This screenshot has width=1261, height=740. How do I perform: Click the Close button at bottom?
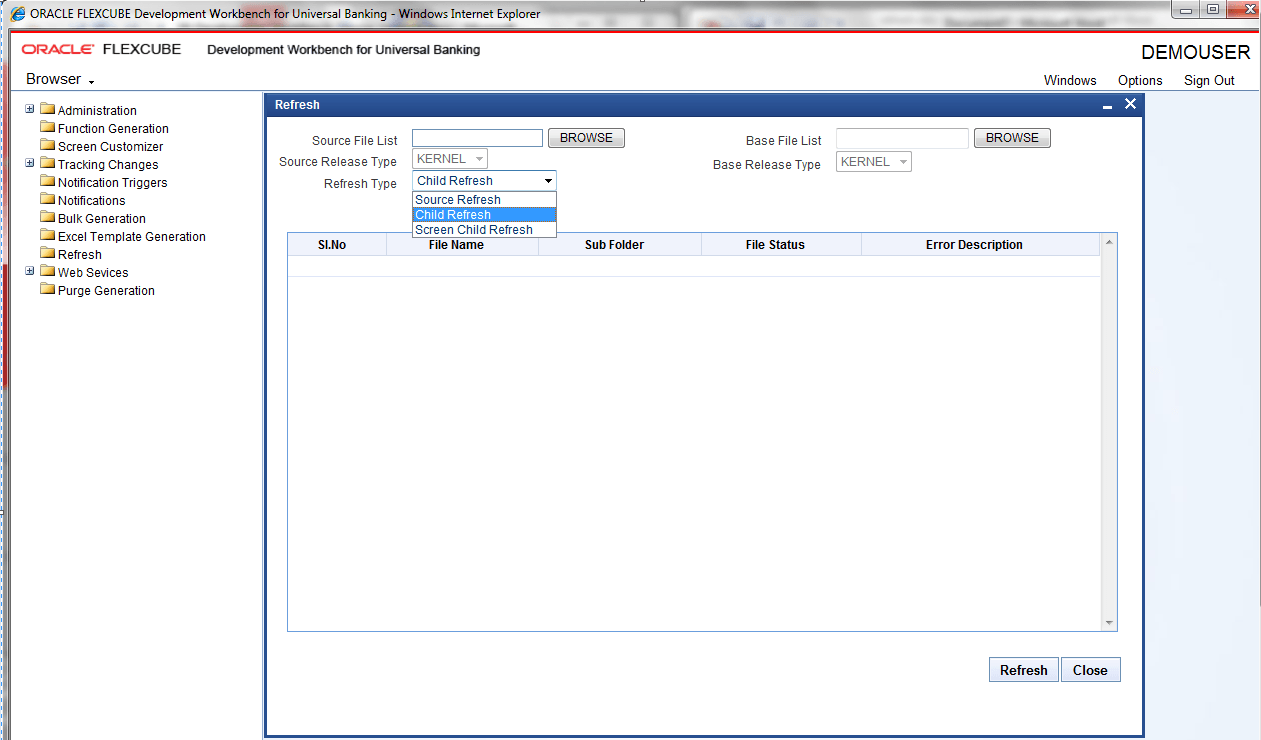1090,670
